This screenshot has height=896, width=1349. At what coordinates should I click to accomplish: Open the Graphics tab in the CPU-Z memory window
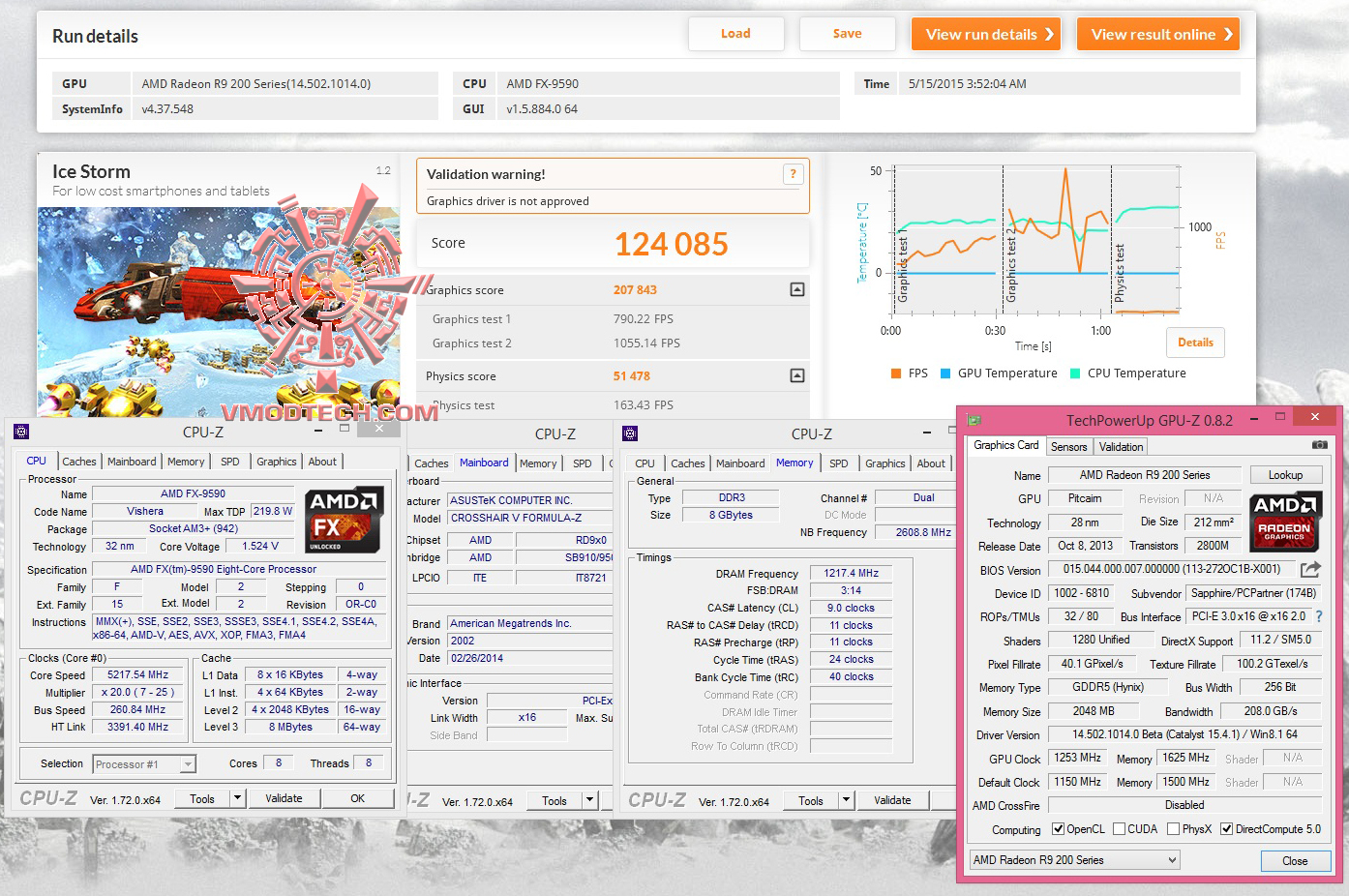[x=885, y=463]
